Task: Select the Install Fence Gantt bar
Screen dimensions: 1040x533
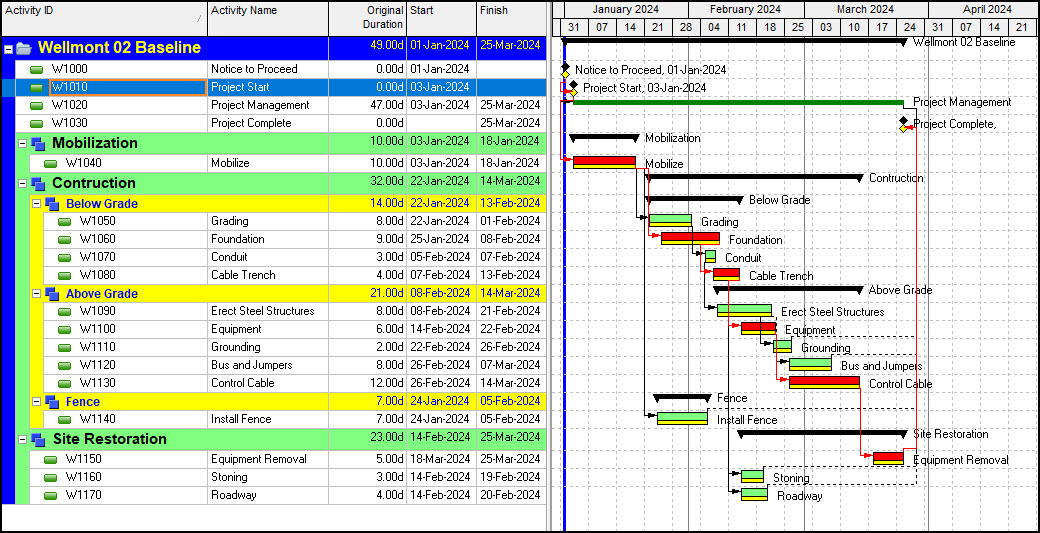Action: (682, 418)
